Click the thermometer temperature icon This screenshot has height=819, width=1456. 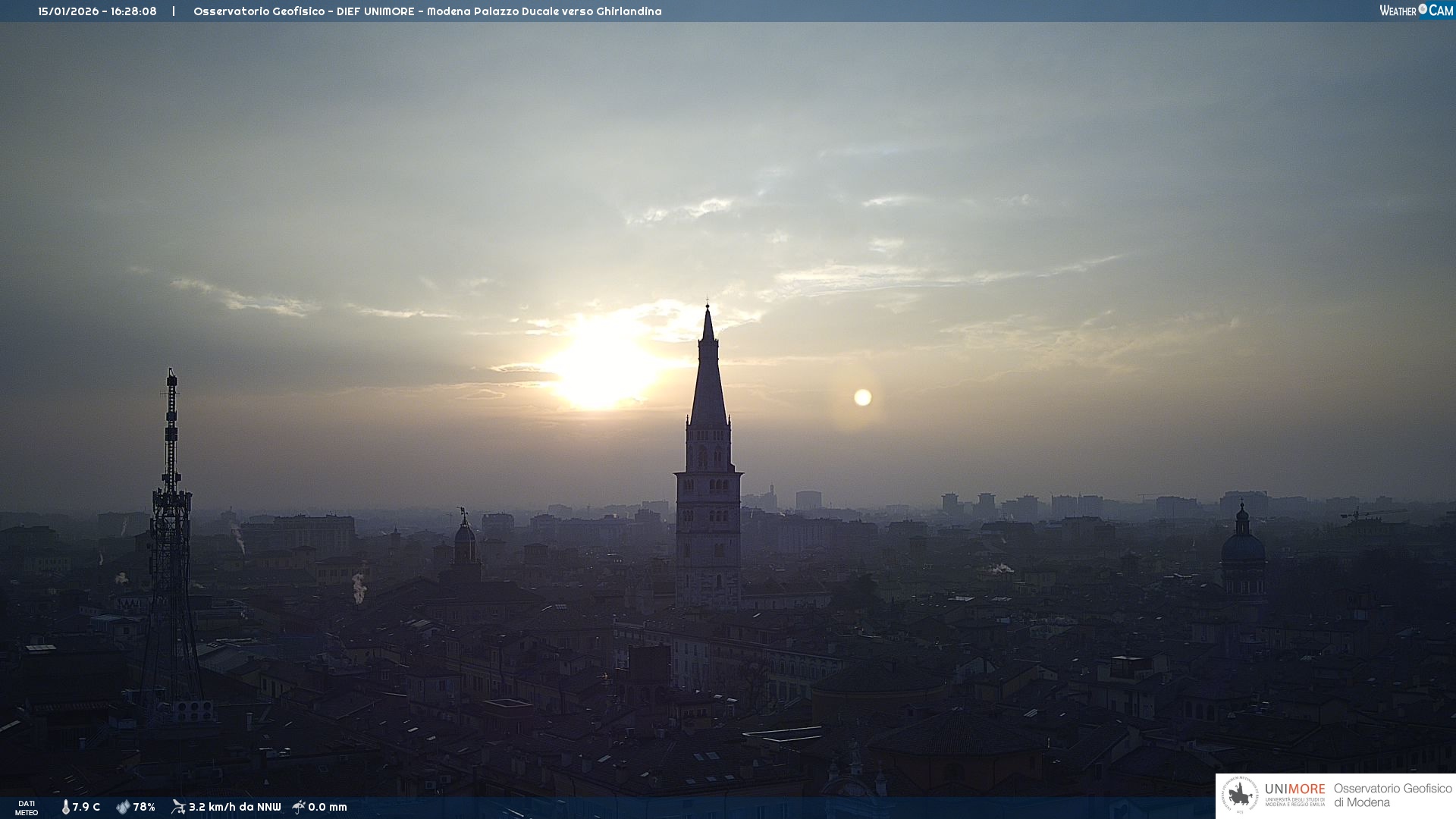[65, 807]
